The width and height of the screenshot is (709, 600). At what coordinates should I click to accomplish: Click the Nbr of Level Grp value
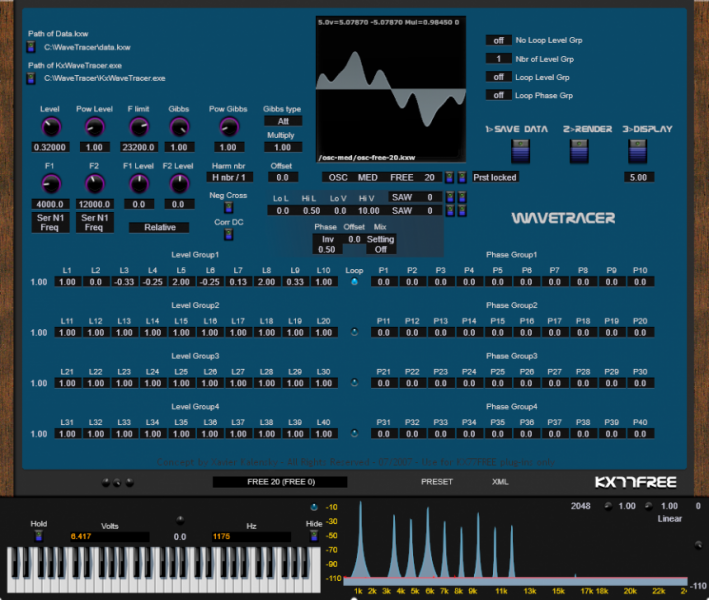tap(499, 59)
